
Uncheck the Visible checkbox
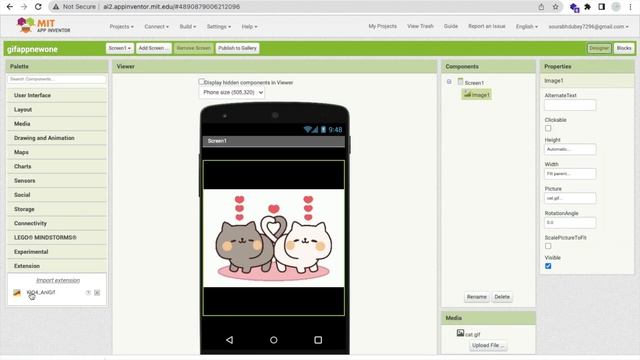coord(548,266)
